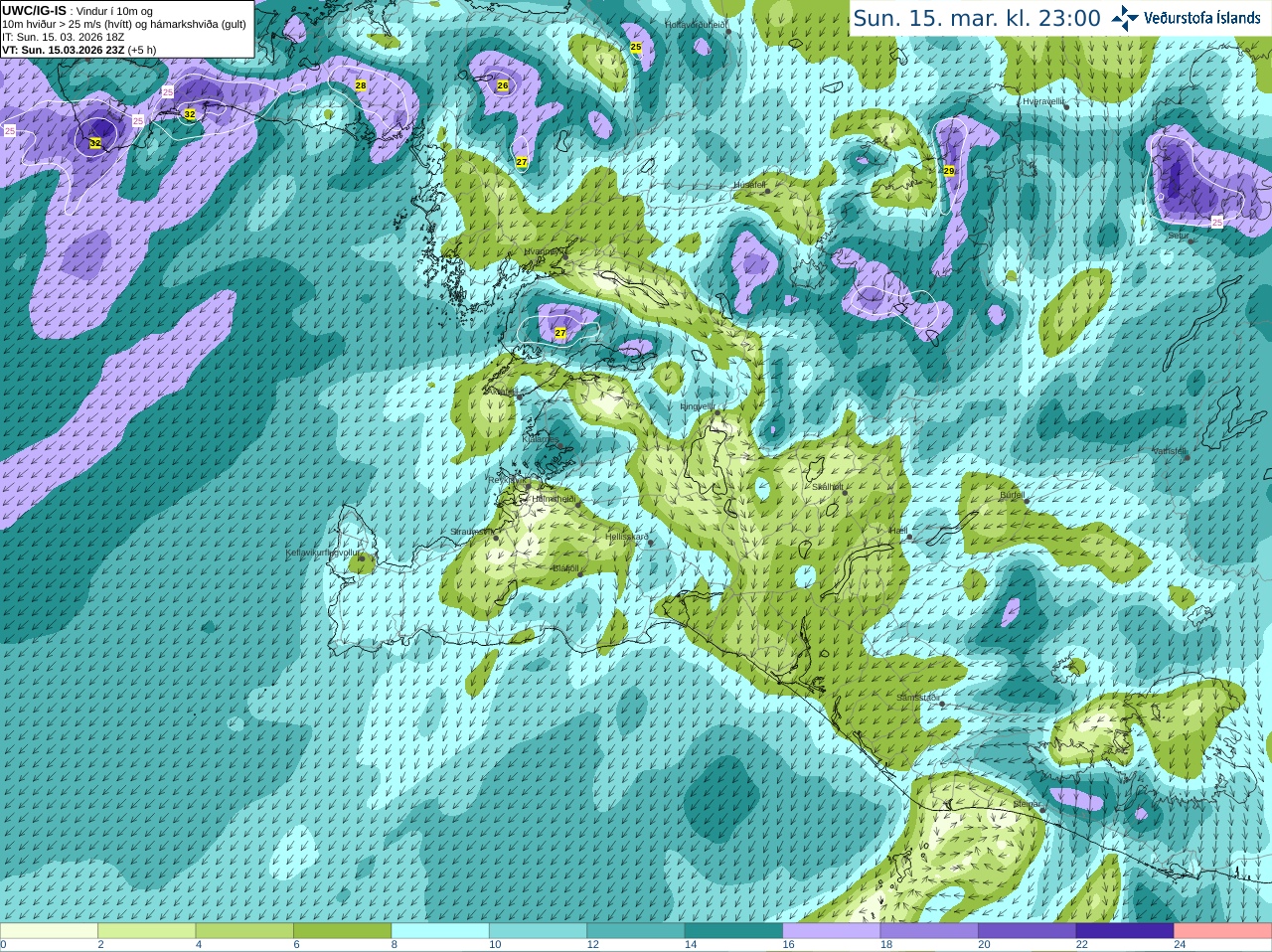Select the pale cream 0–2 legend swatch
The width and height of the screenshot is (1272, 952).
click(x=49, y=931)
